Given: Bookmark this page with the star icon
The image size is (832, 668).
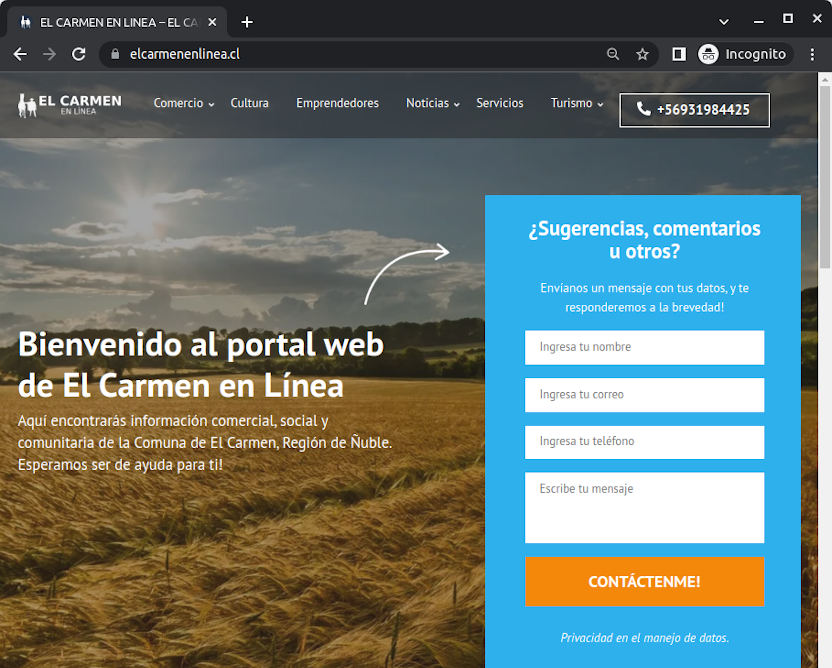Looking at the screenshot, I should pyautogui.click(x=642, y=54).
